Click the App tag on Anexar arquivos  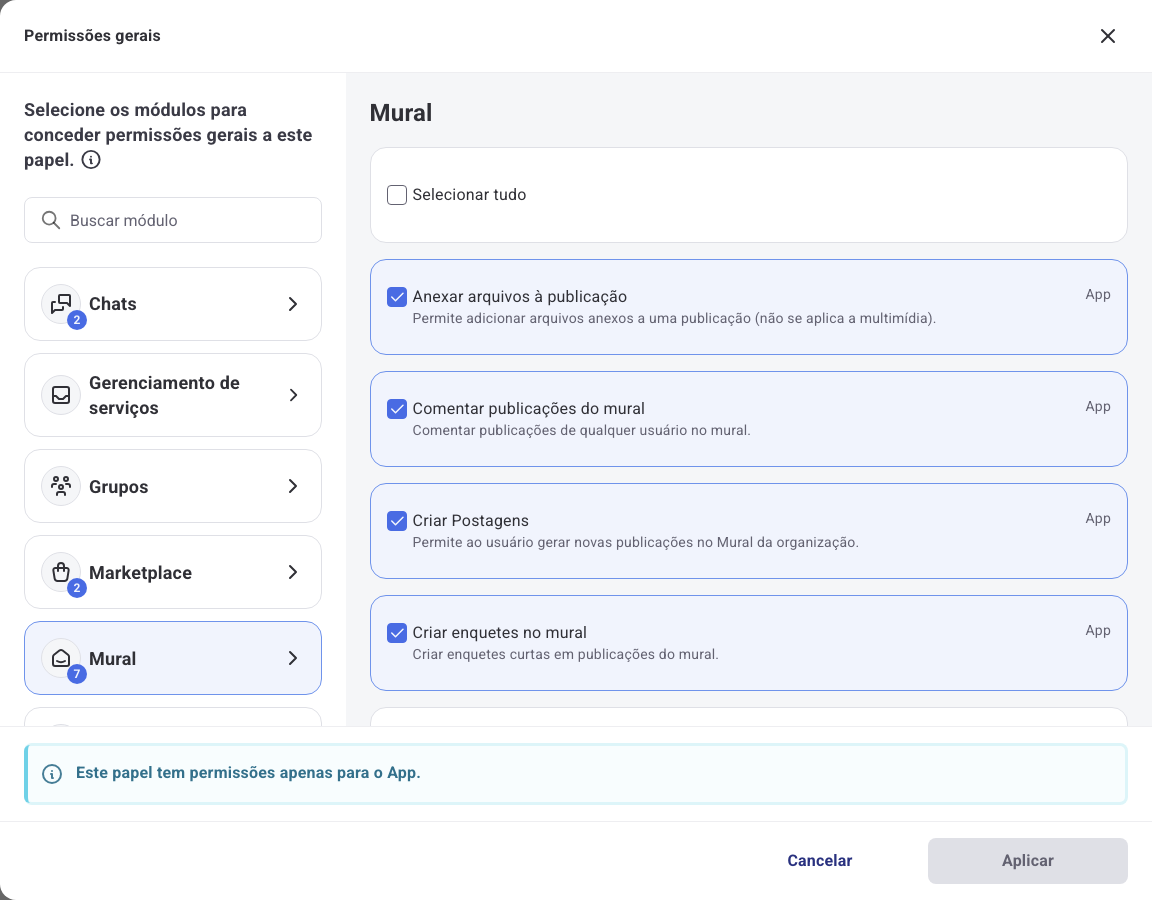click(x=1098, y=295)
